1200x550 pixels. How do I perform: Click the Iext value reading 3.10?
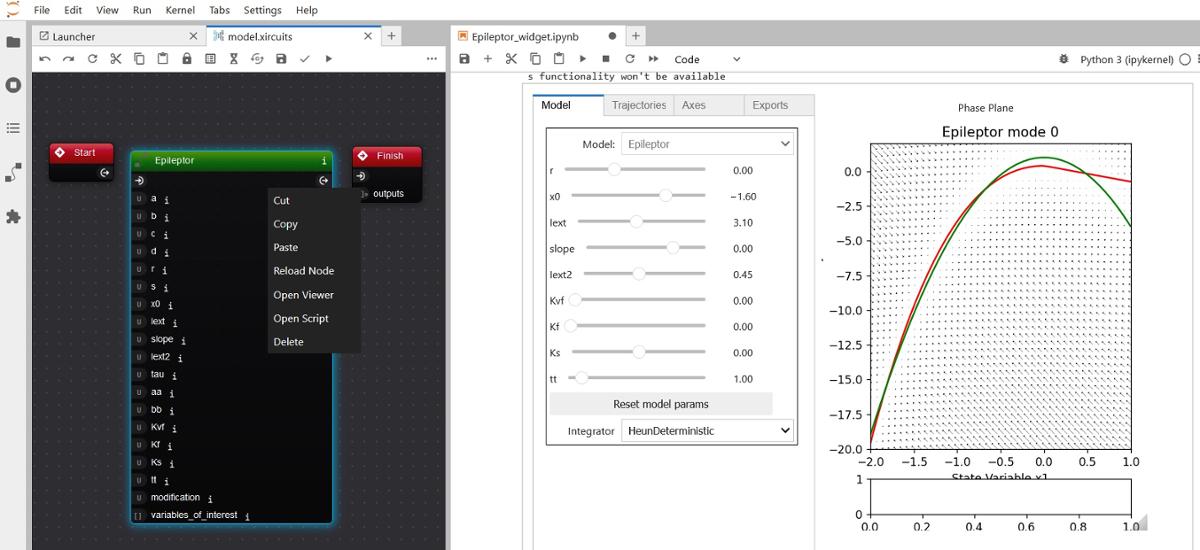point(742,223)
